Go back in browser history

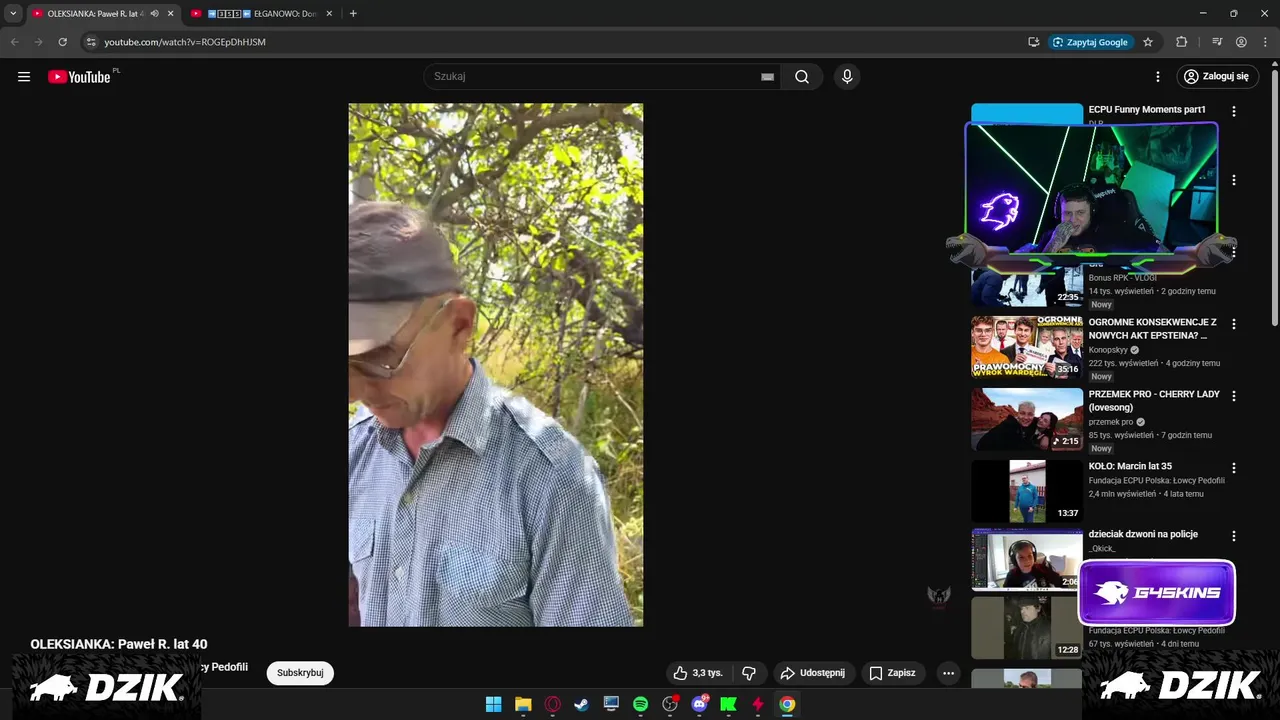[15, 42]
